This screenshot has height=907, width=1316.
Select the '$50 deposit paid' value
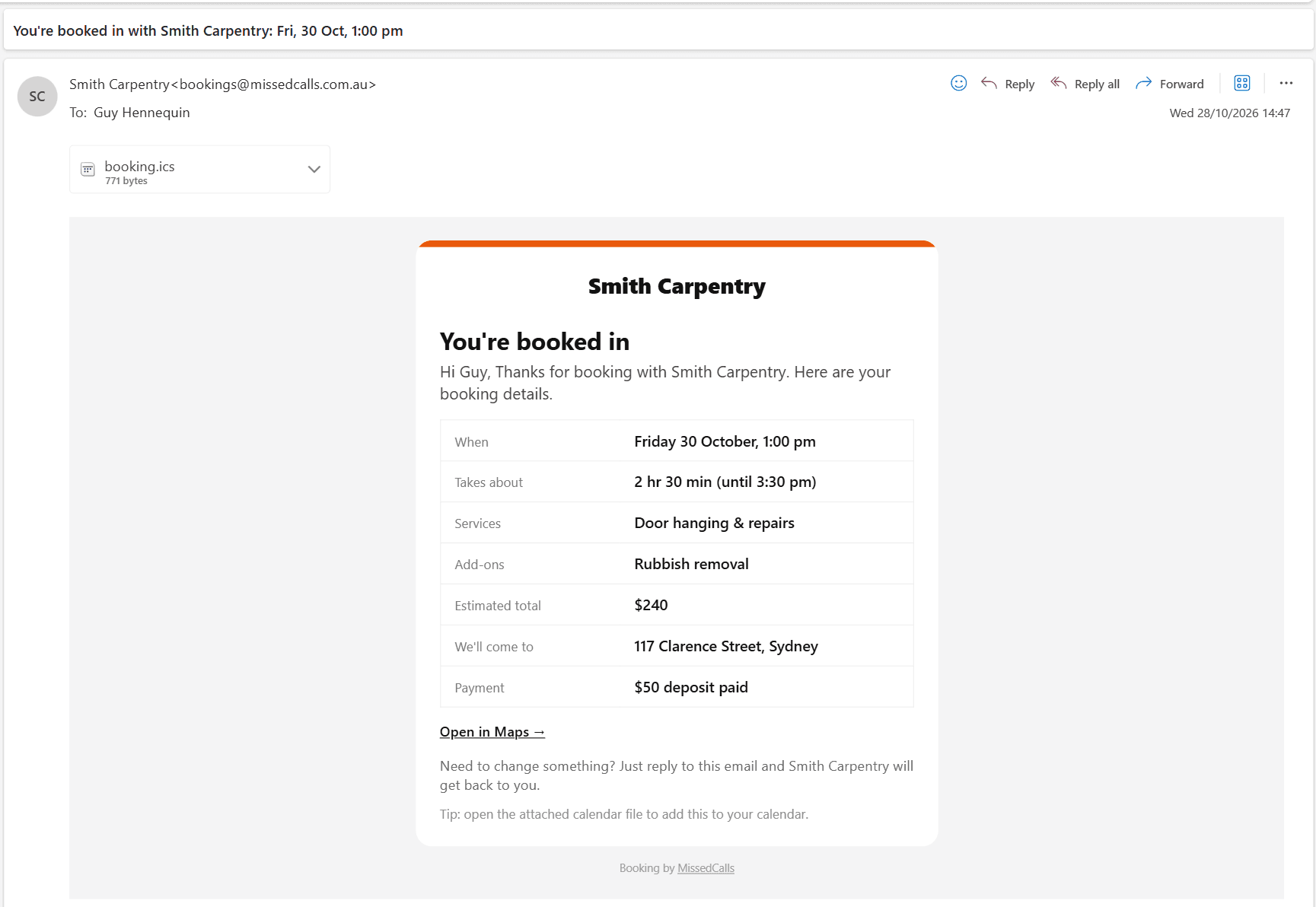pyautogui.click(x=691, y=687)
